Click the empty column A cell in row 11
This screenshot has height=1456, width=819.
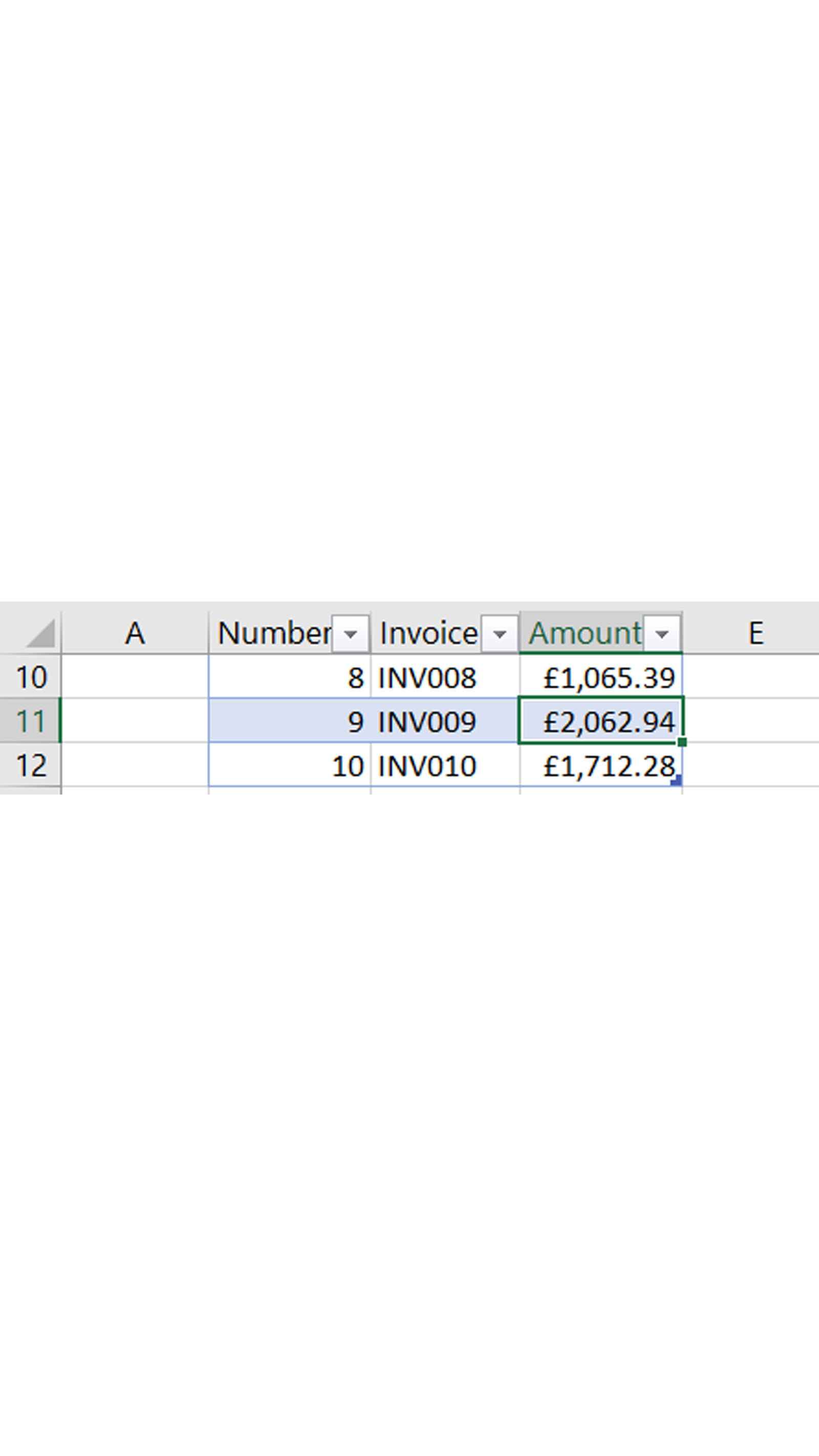[x=135, y=721]
